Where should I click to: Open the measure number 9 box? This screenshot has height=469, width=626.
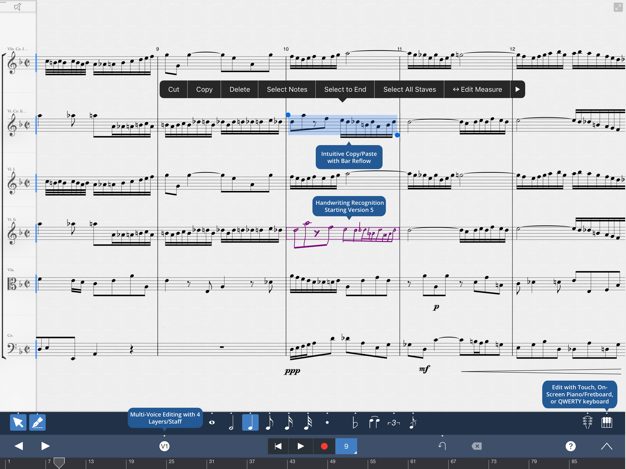click(x=346, y=446)
